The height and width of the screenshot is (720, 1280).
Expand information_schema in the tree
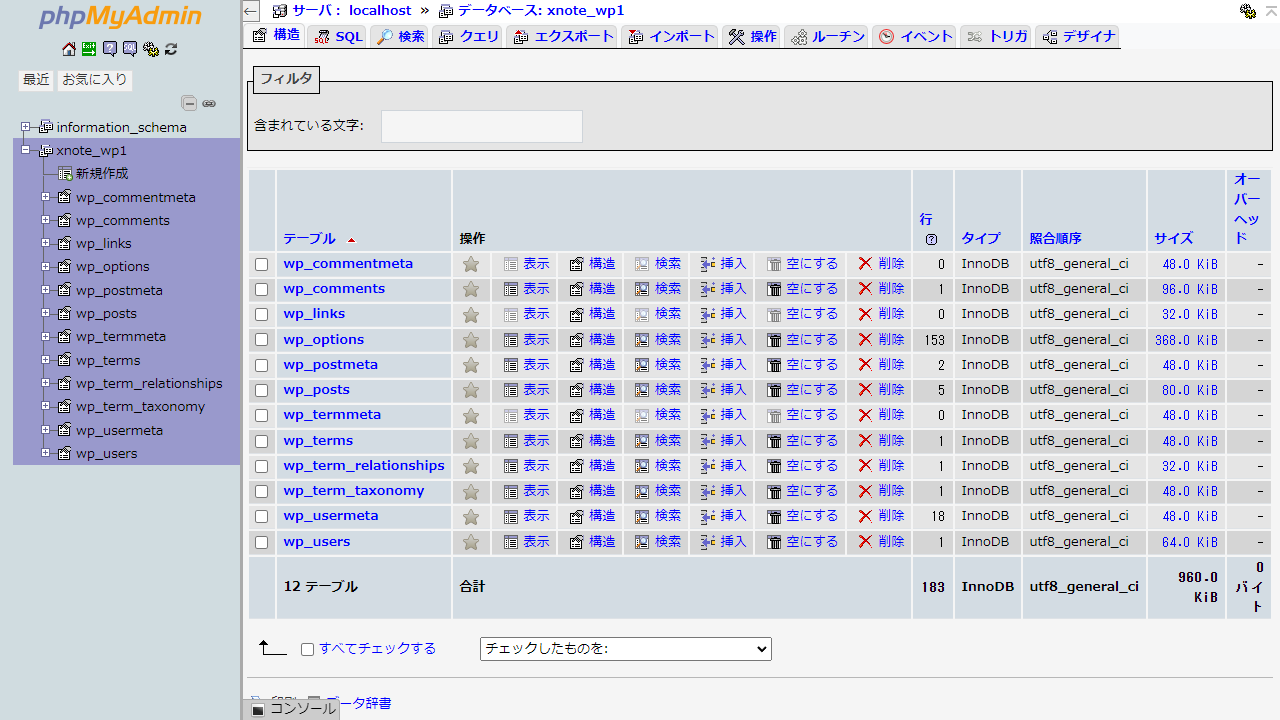pyautogui.click(x=26, y=127)
